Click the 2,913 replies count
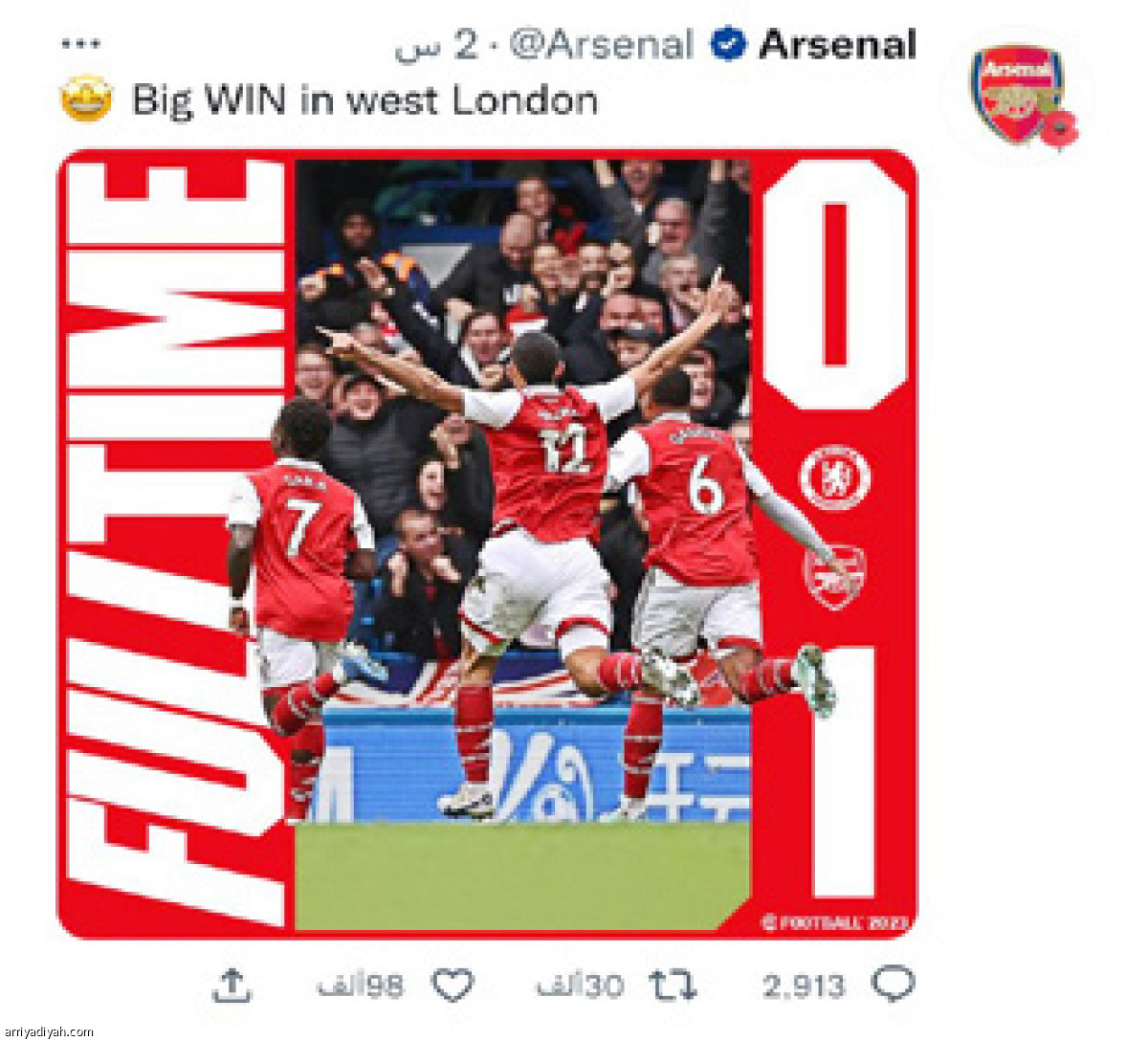1148x1041 pixels. (x=804, y=986)
